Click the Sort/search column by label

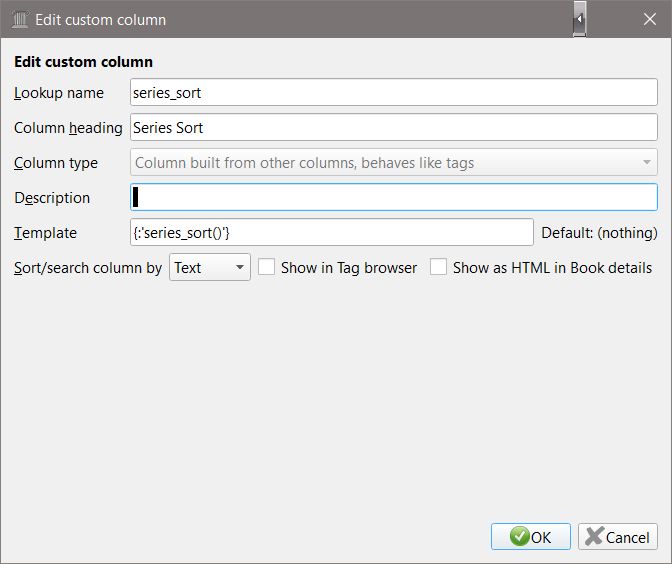(88, 268)
